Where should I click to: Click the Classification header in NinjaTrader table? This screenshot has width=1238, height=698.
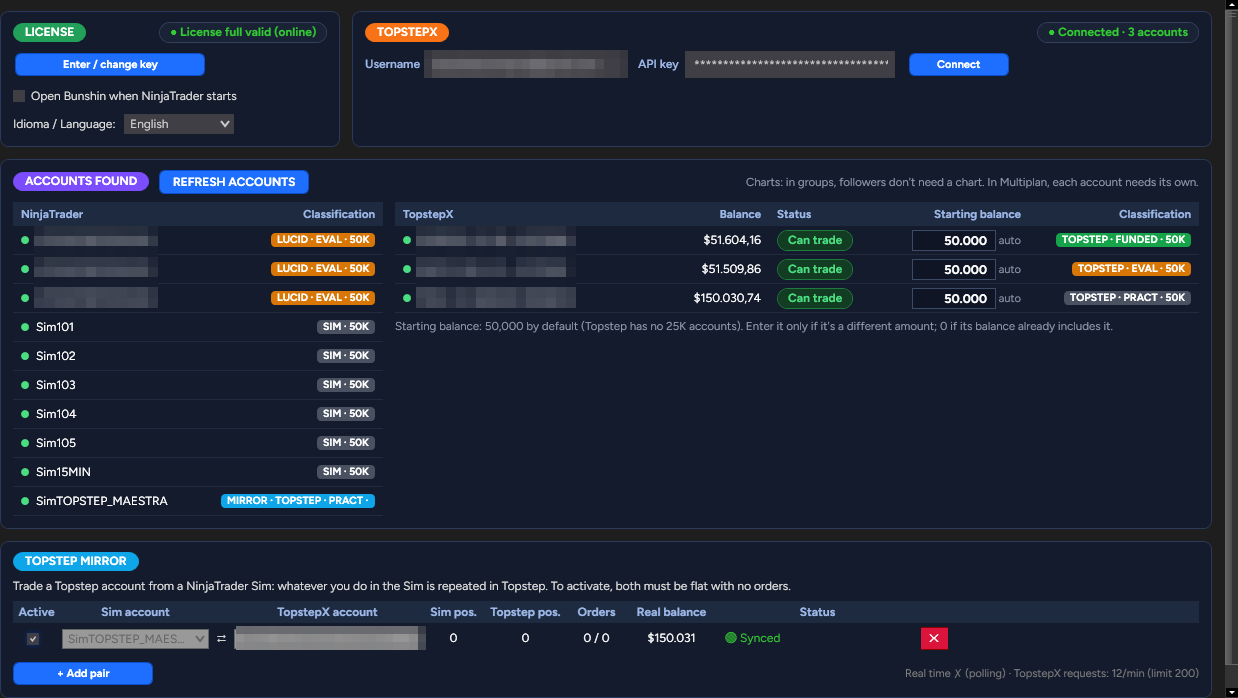pyautogui.click(x=339, y=214)
